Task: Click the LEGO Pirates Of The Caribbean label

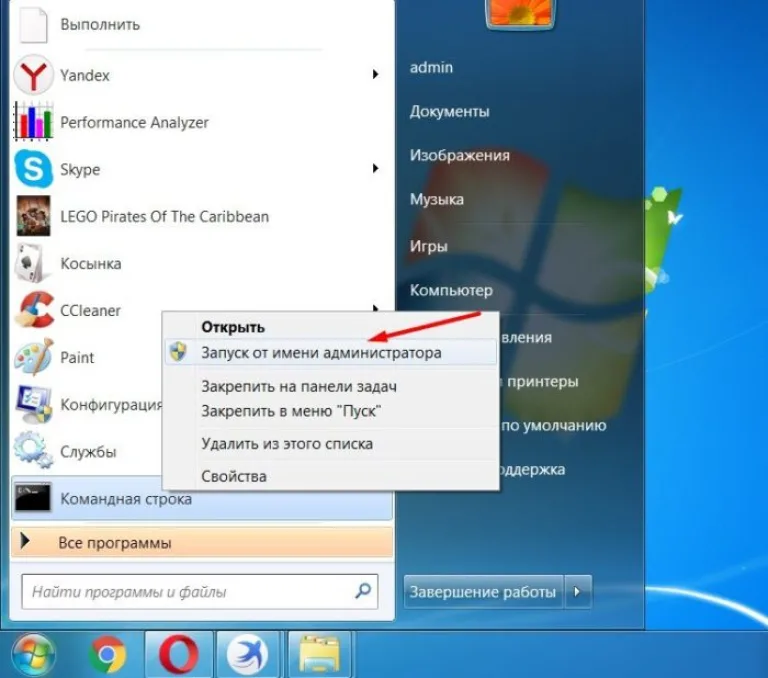Action: (164, 216)
